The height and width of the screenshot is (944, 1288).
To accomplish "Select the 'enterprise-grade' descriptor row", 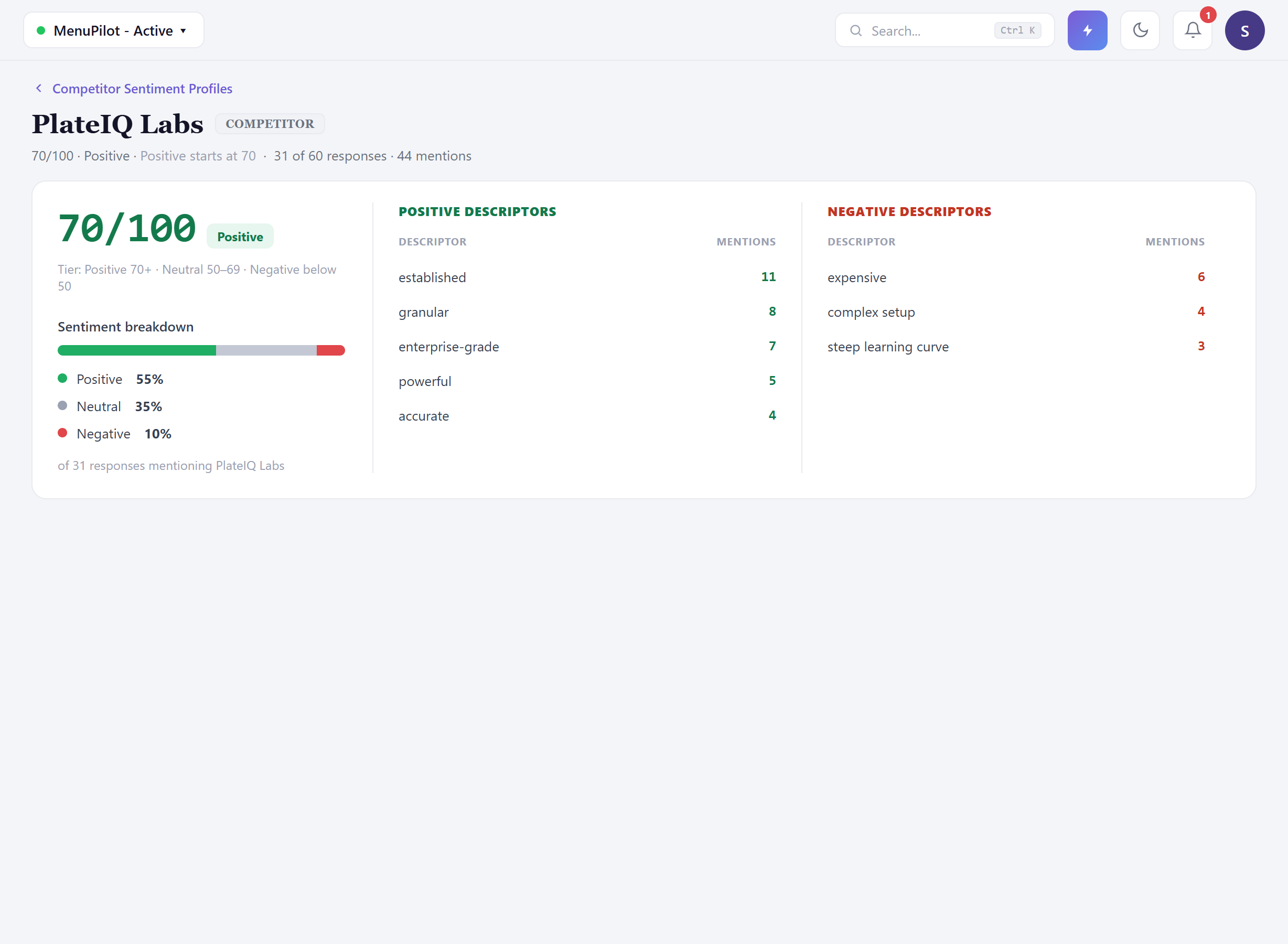I will point(587,346).
